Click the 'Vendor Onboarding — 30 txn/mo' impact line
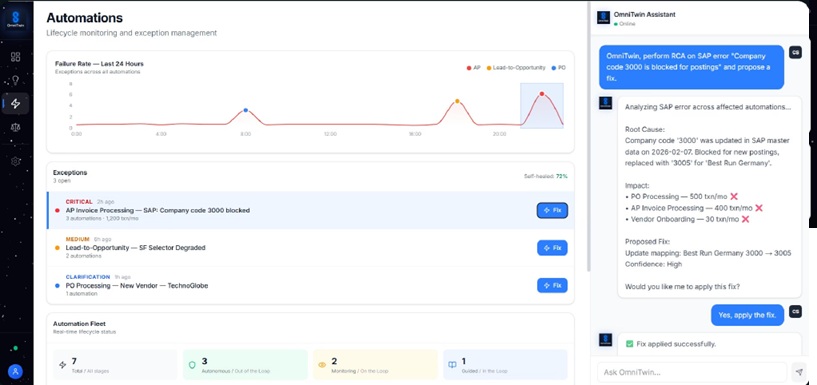The height and width of the screenshot is (385, 817). 687,219
